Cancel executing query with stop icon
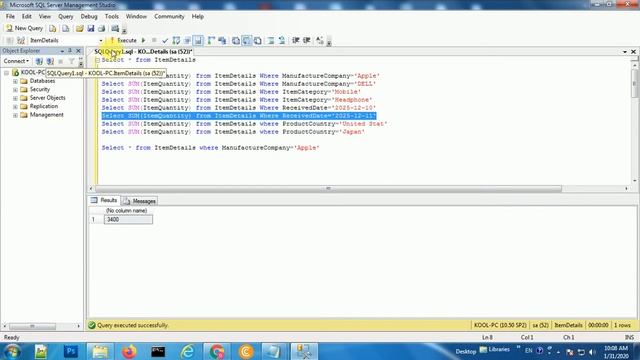The width and height of the screenshot is (640, 360). pyautogui.click(x=154, y=40)
